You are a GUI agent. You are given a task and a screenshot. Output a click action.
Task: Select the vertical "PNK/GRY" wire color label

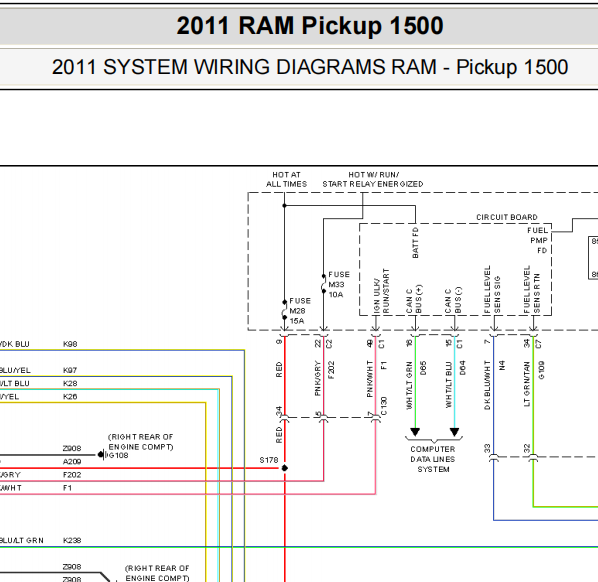pyautogui.click(x=318, y=379)
